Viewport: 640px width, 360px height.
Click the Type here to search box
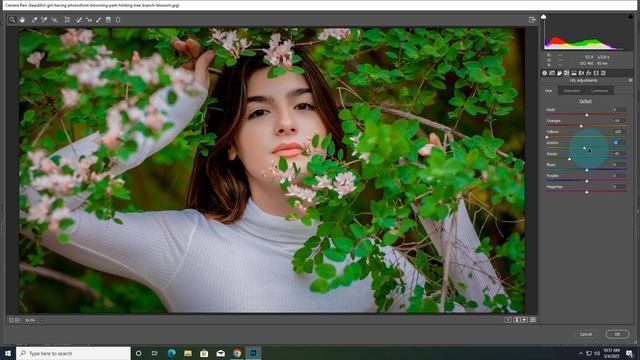[x=73, y=353]
